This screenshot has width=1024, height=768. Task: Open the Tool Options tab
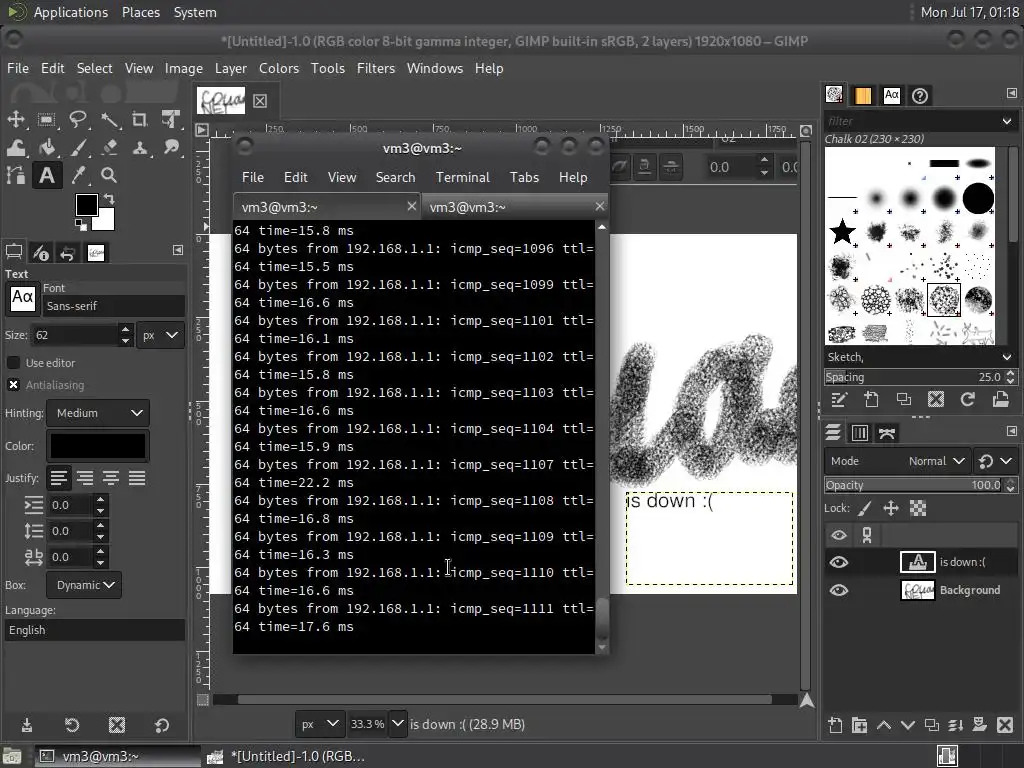point(14,252)
